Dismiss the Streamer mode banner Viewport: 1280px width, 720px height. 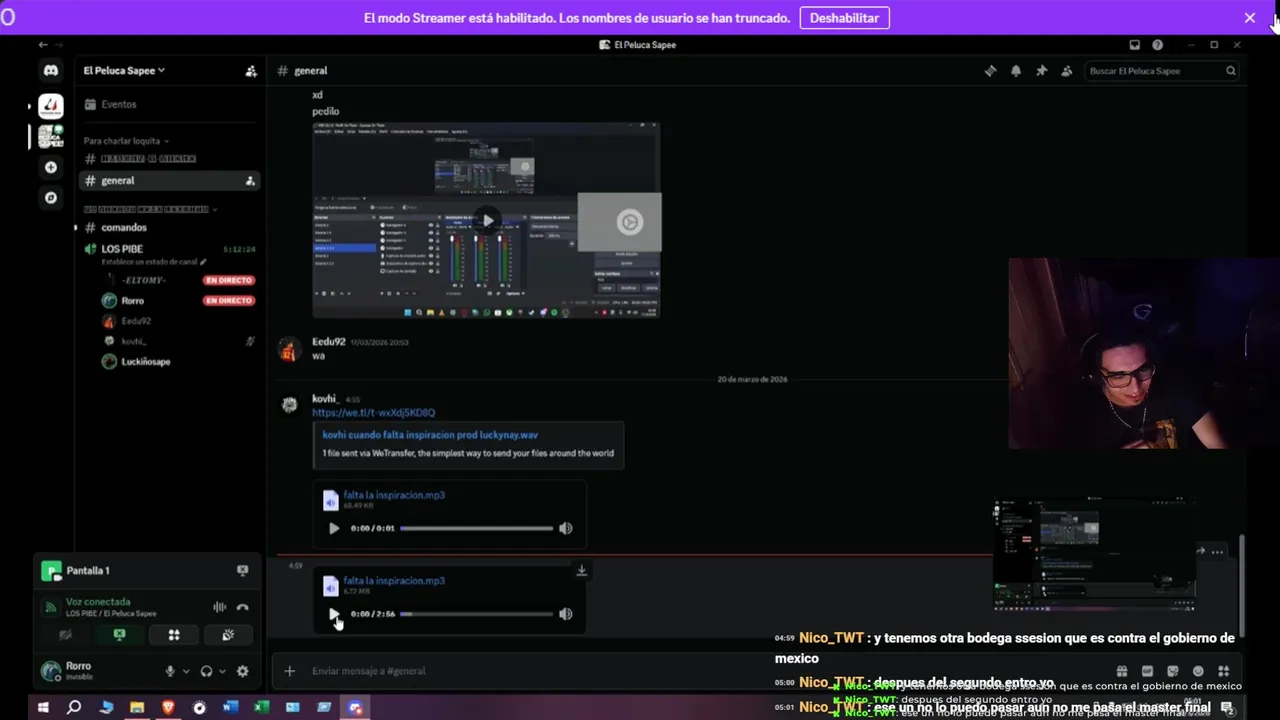point(1250,18)
